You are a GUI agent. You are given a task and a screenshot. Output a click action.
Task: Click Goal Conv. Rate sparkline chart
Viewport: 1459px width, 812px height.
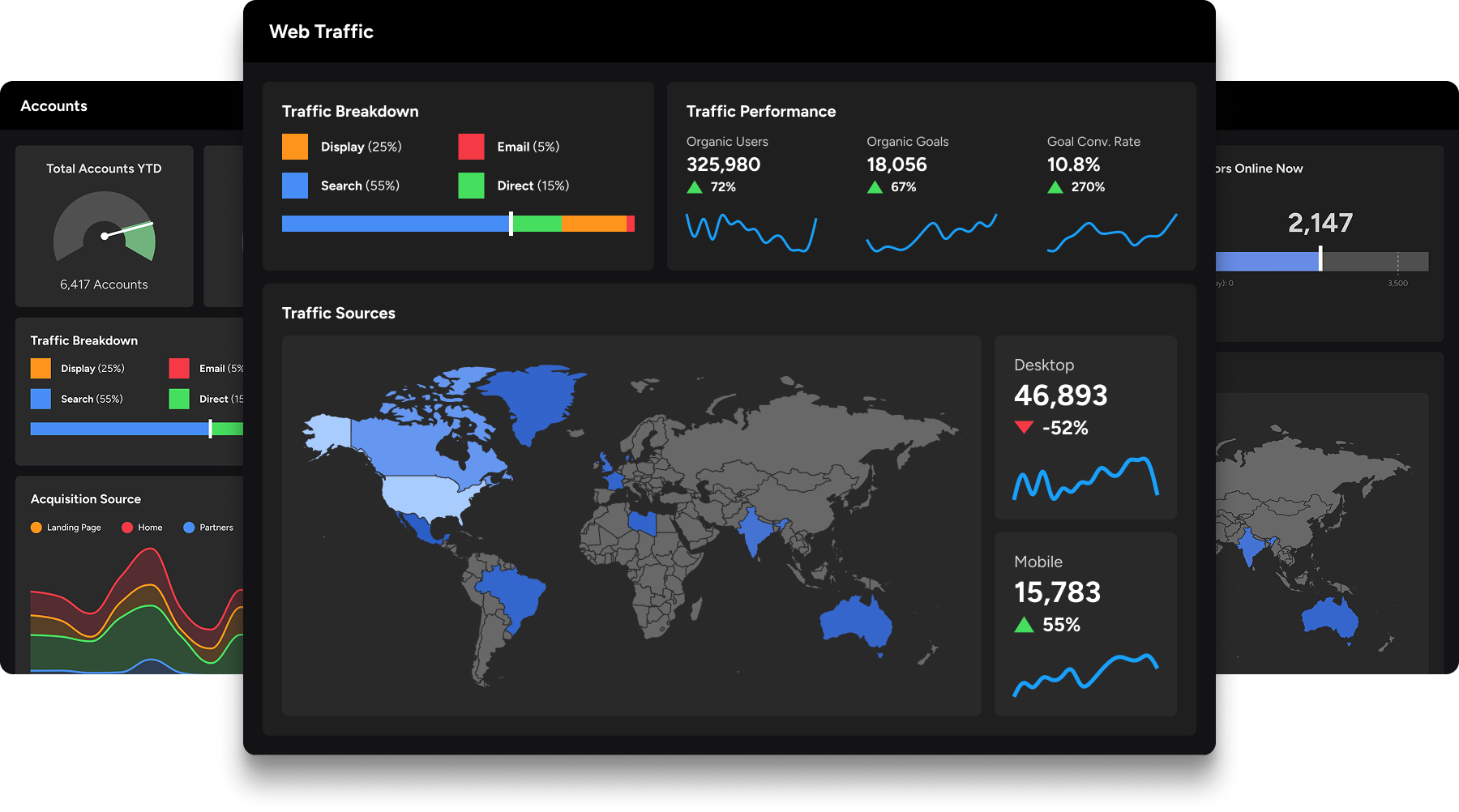click(1112, 233)
